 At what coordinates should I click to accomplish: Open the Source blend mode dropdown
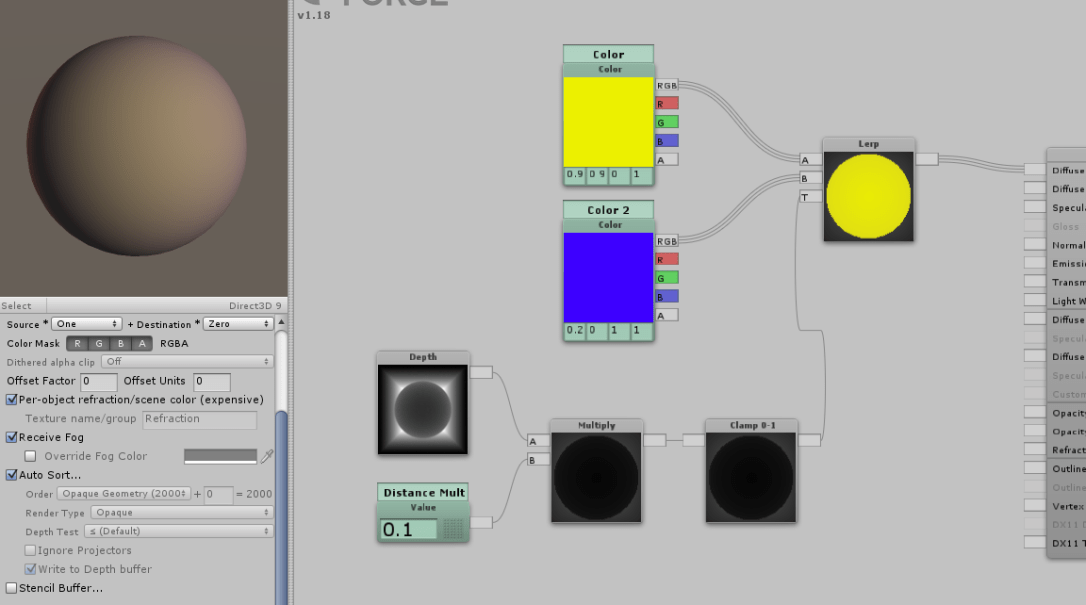[87, 324]
